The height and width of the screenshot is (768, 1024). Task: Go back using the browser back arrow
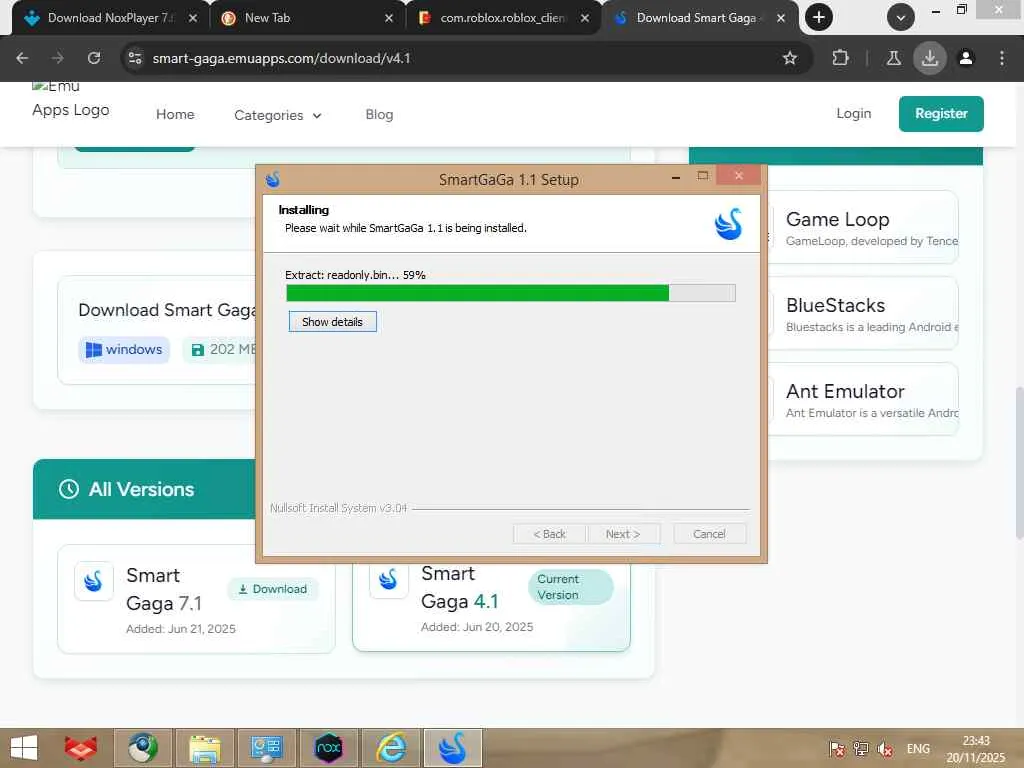pos(22,58)
